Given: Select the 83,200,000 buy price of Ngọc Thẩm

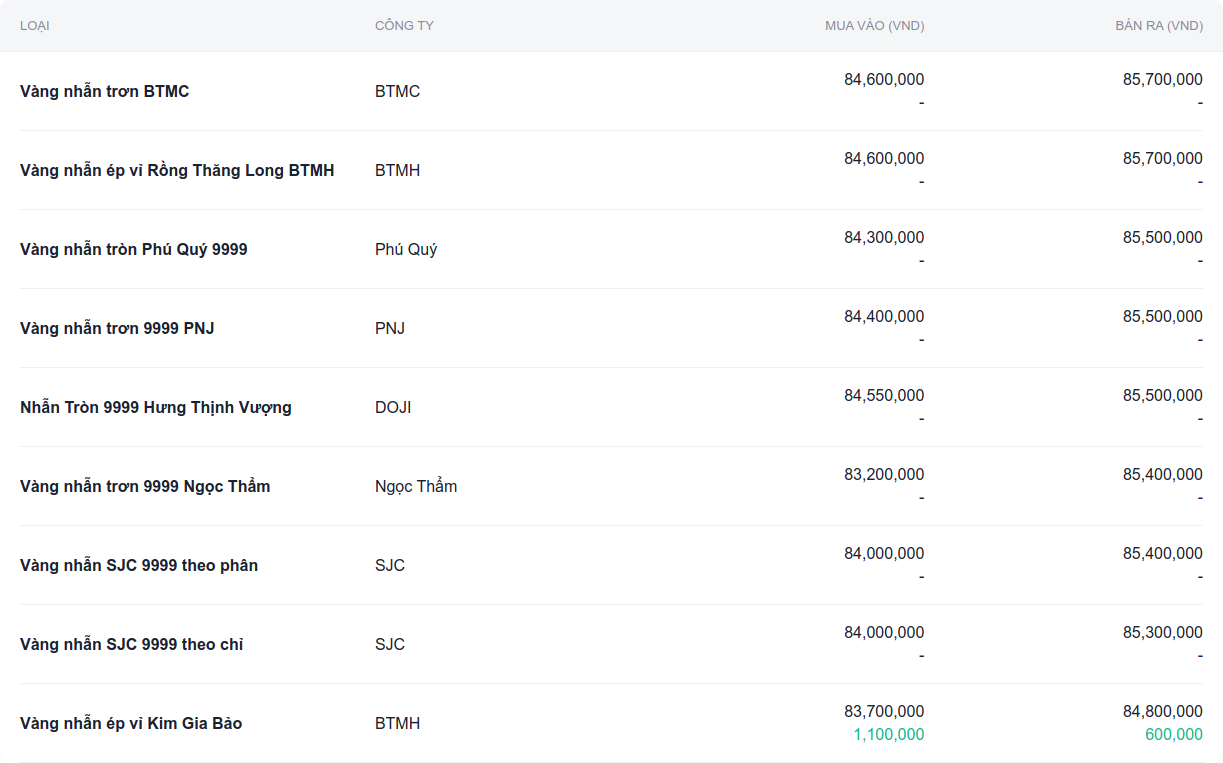Looking at the screenshot, I should 884,474.
